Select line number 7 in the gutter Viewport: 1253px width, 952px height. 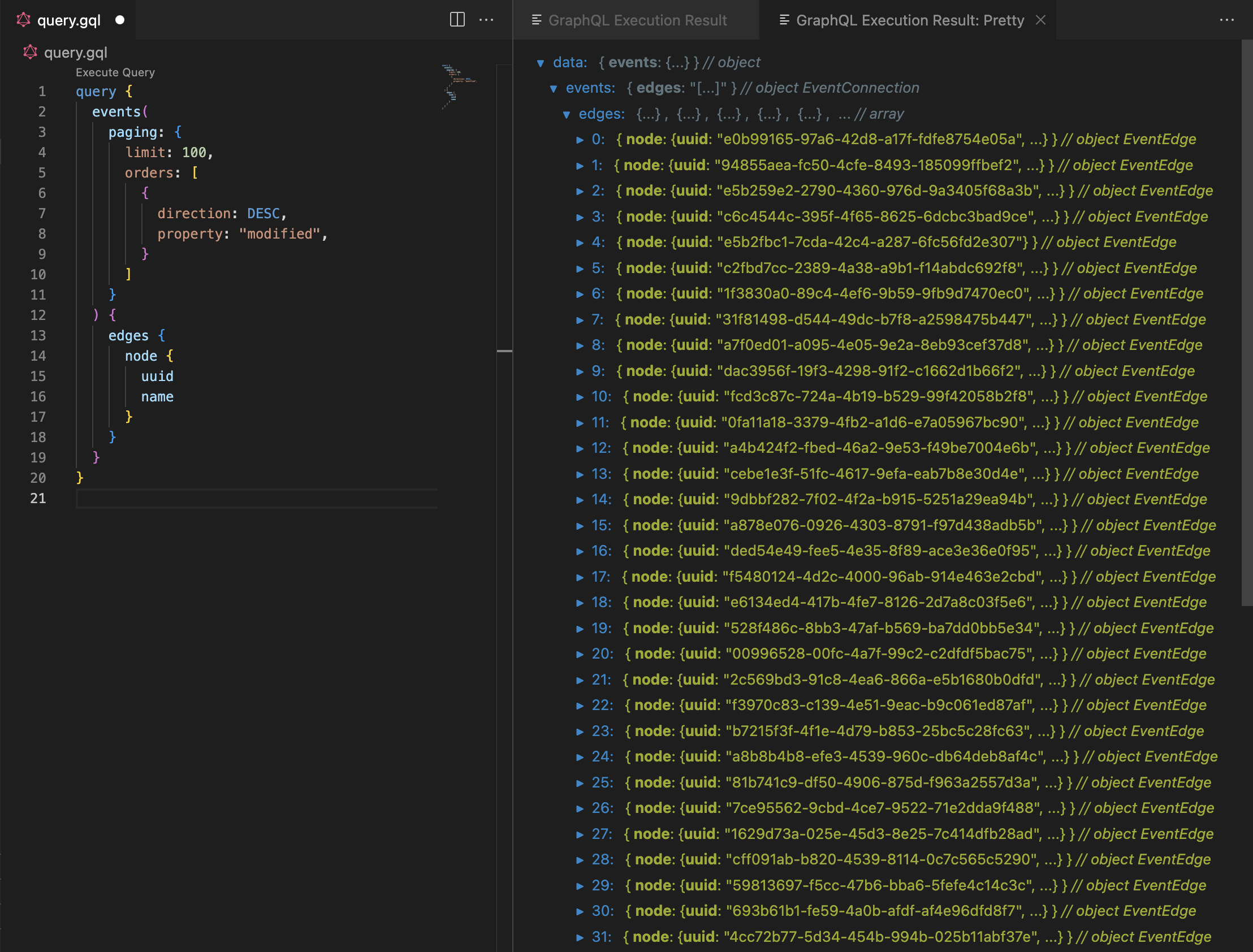tap(41, 214)
